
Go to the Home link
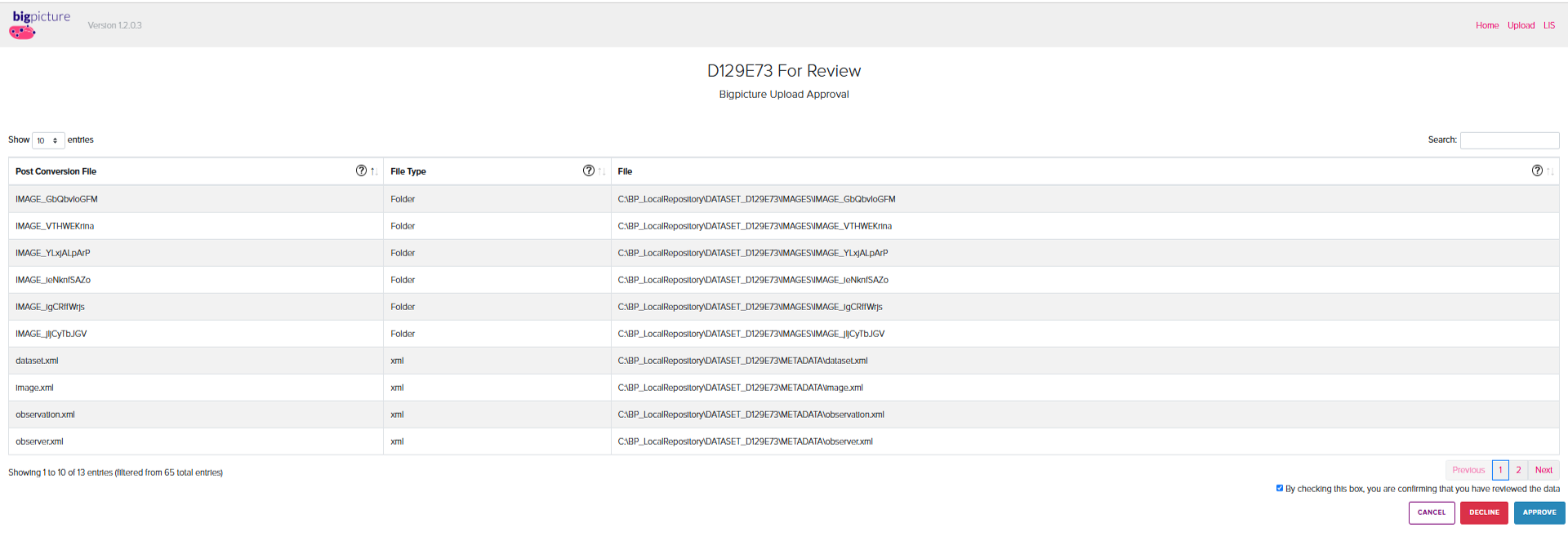1487,25
